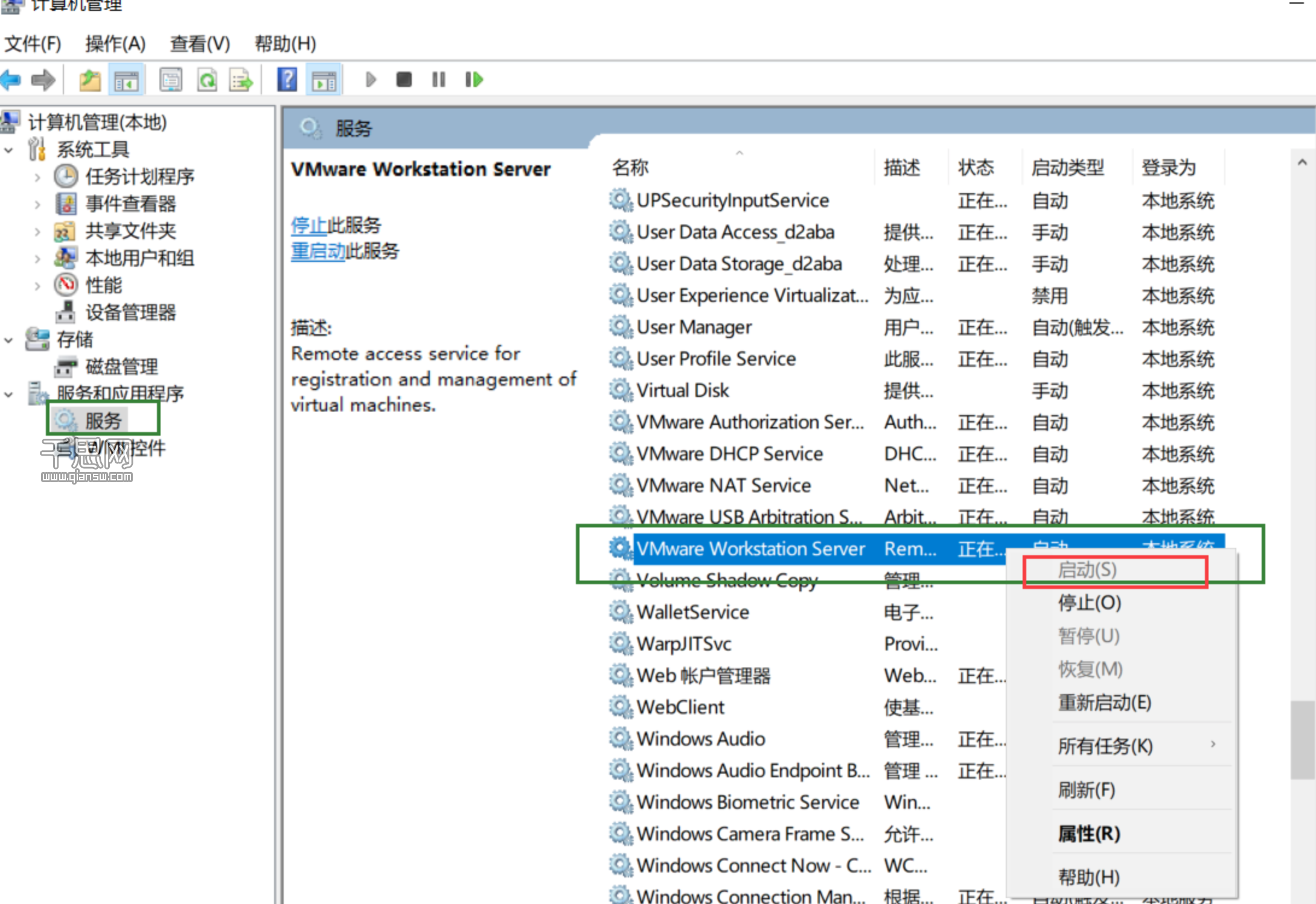Screen dimensions: 1316x904
Task: Select 事件查看器 in the tree
Action: pos(130,204)
